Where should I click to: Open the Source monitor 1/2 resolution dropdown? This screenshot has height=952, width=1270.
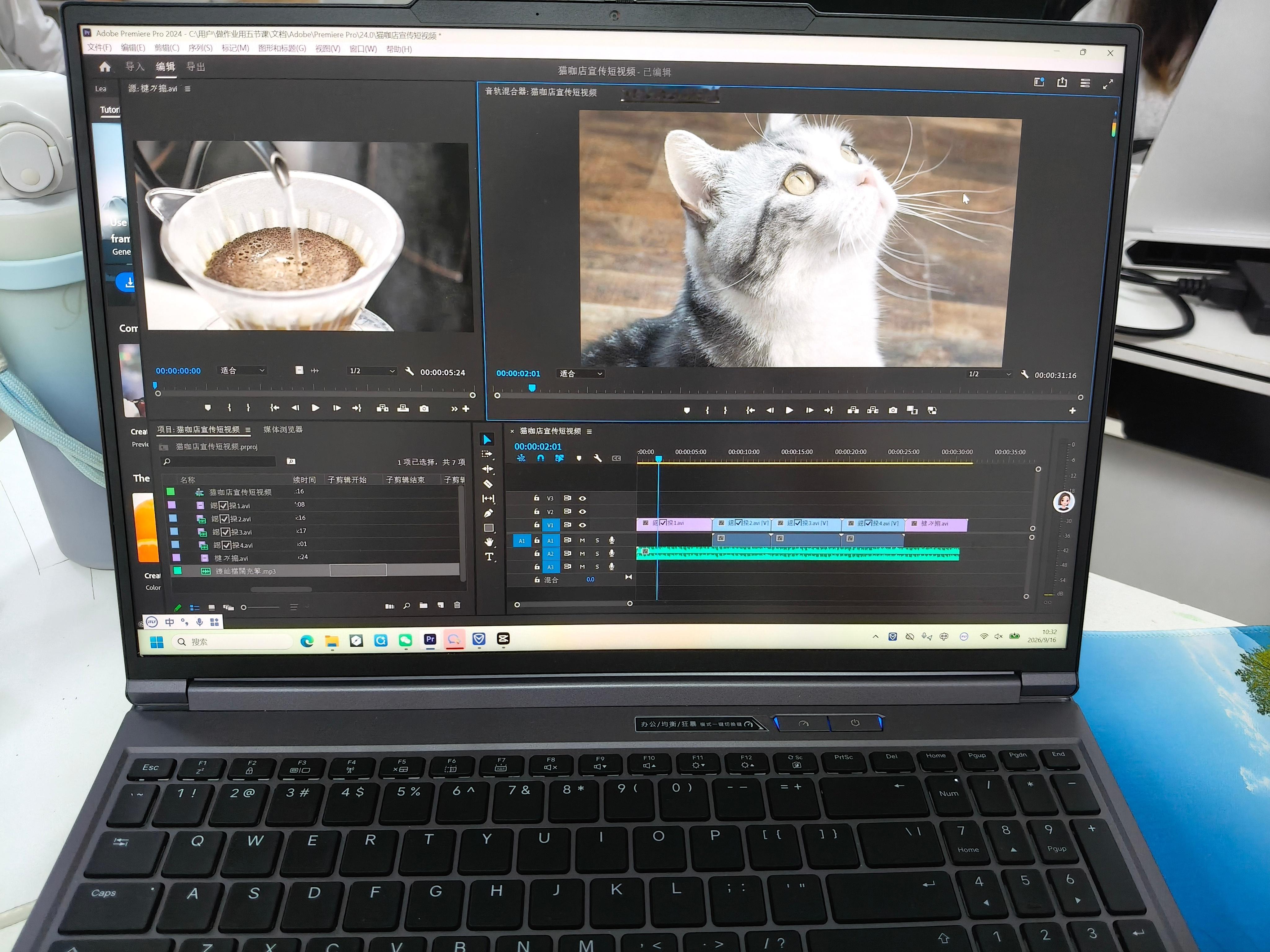371,371
